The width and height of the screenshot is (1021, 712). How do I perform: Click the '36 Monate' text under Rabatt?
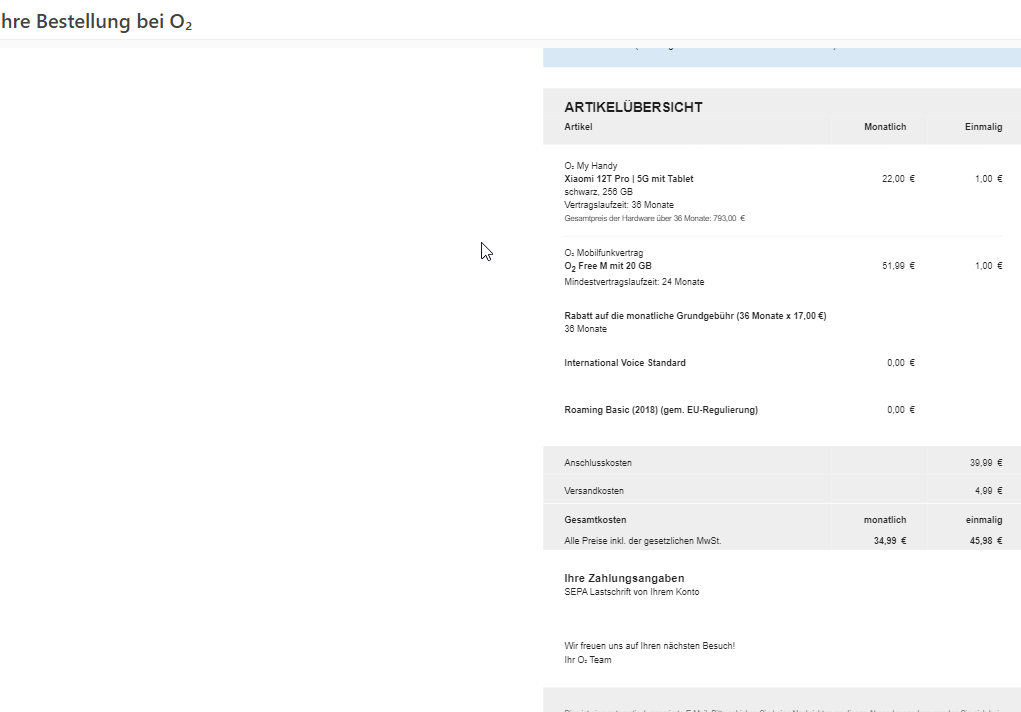[585, 329]
